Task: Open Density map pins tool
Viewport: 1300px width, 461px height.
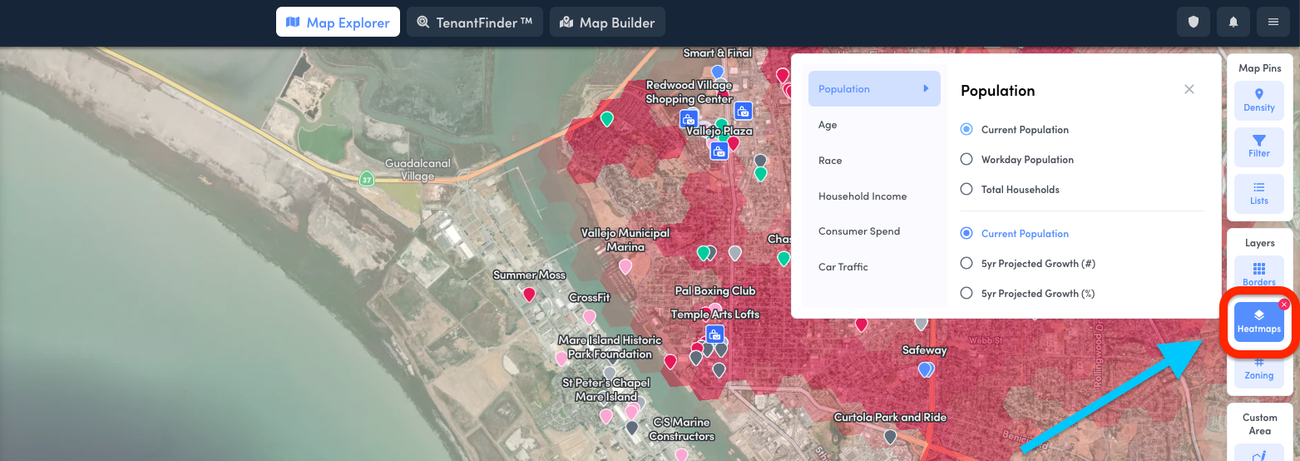Action: [1259, 101]
